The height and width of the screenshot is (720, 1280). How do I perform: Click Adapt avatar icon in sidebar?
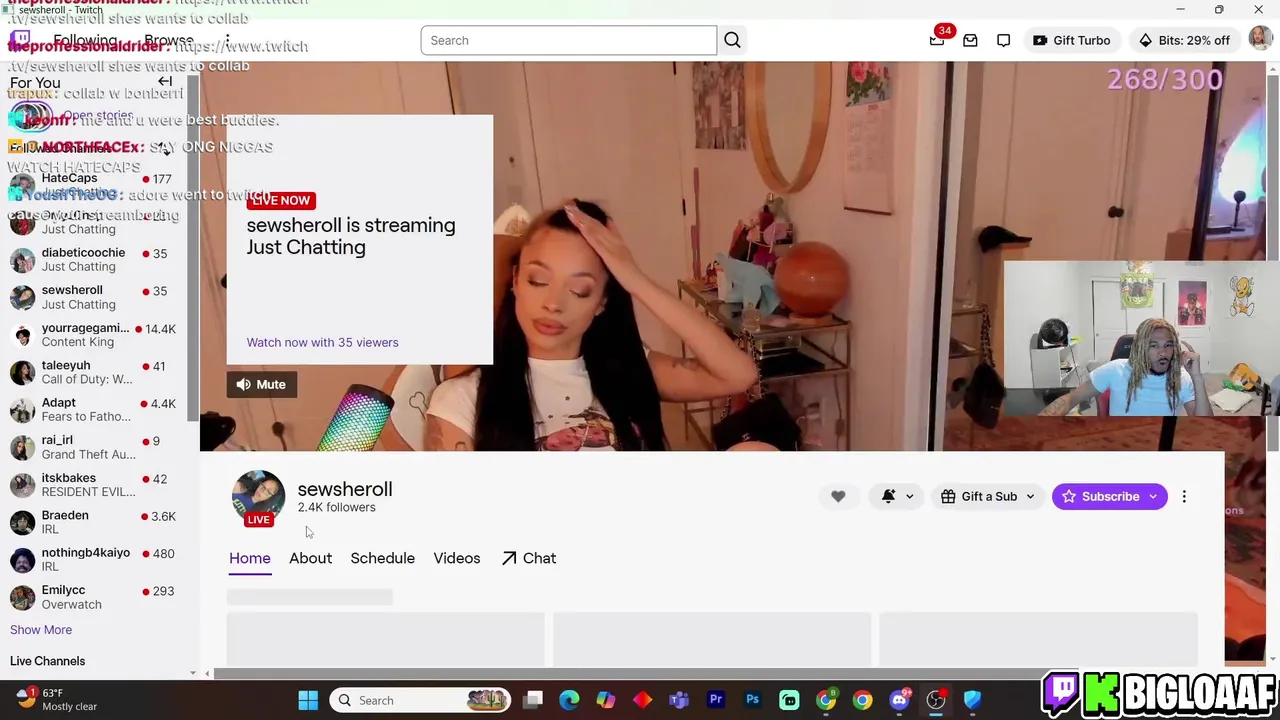[22, 410]
